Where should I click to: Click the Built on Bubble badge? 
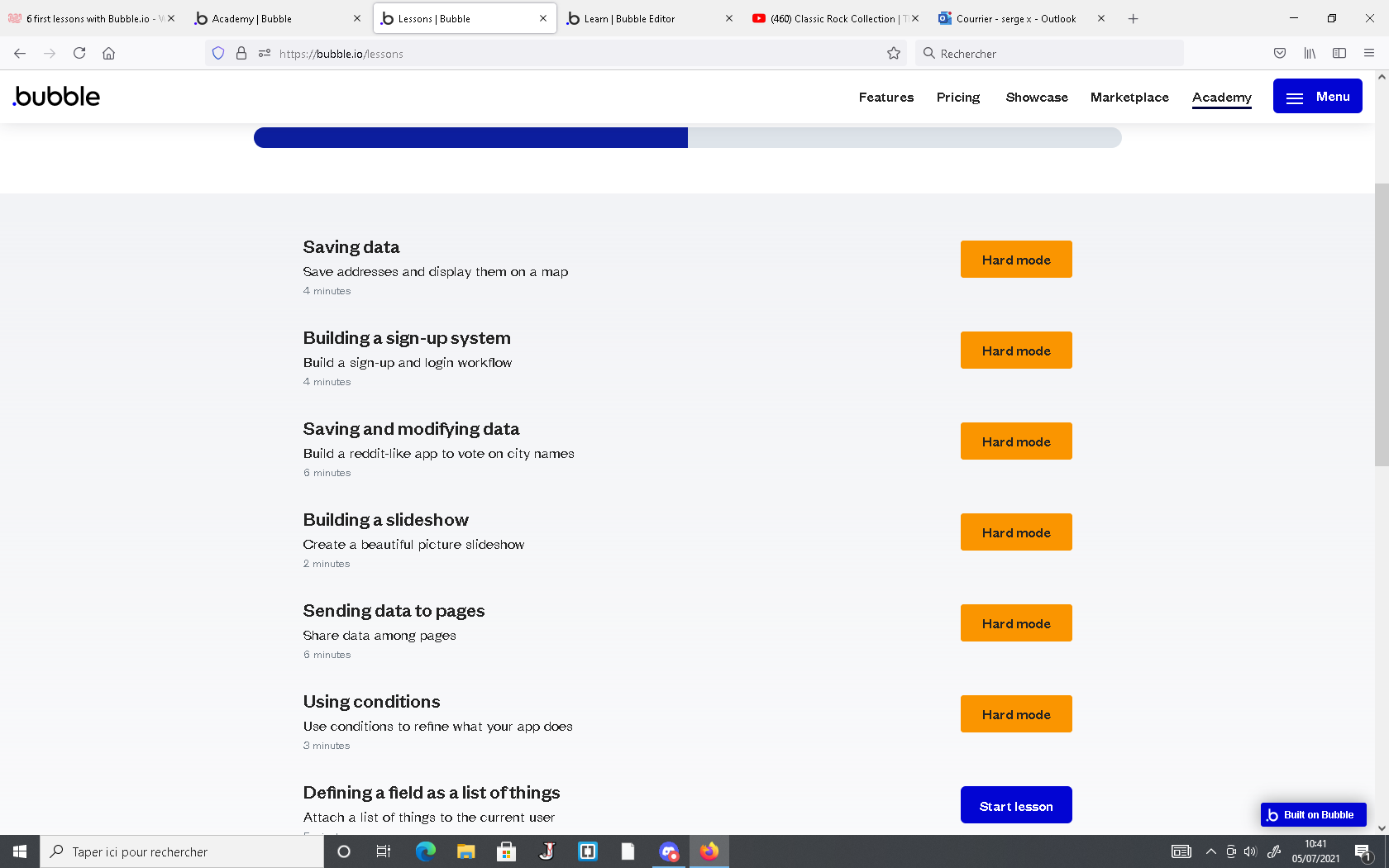[1313, 815]
